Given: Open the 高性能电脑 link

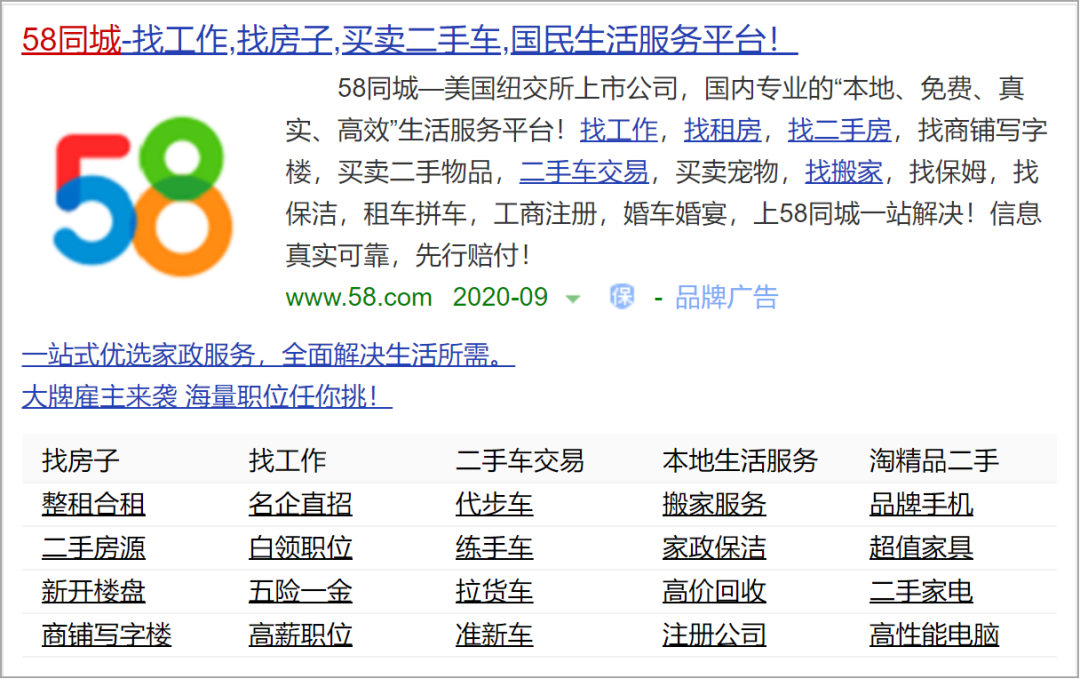Looking at the screenshot, I should point(934,635).
